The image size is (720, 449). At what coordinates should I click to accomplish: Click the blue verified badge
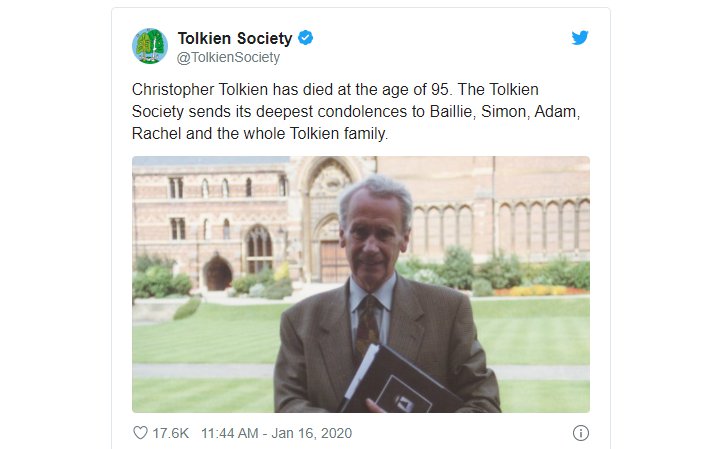(x=305, y=38)
